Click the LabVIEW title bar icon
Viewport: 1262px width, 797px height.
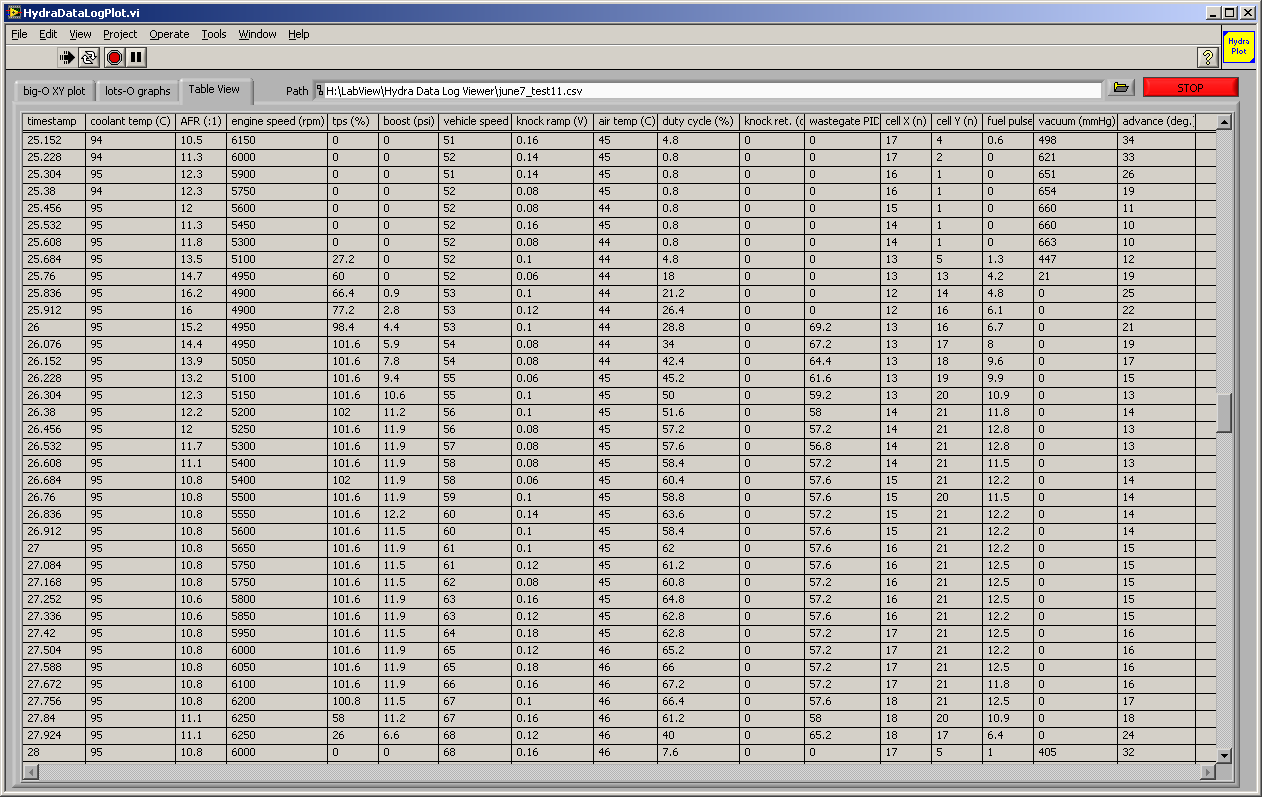tap(14, 12)
